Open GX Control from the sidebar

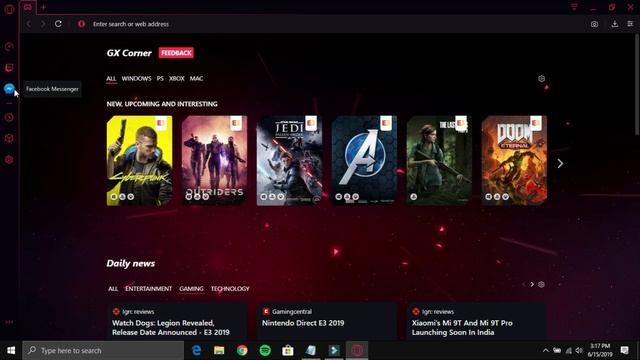coord(9,47)
